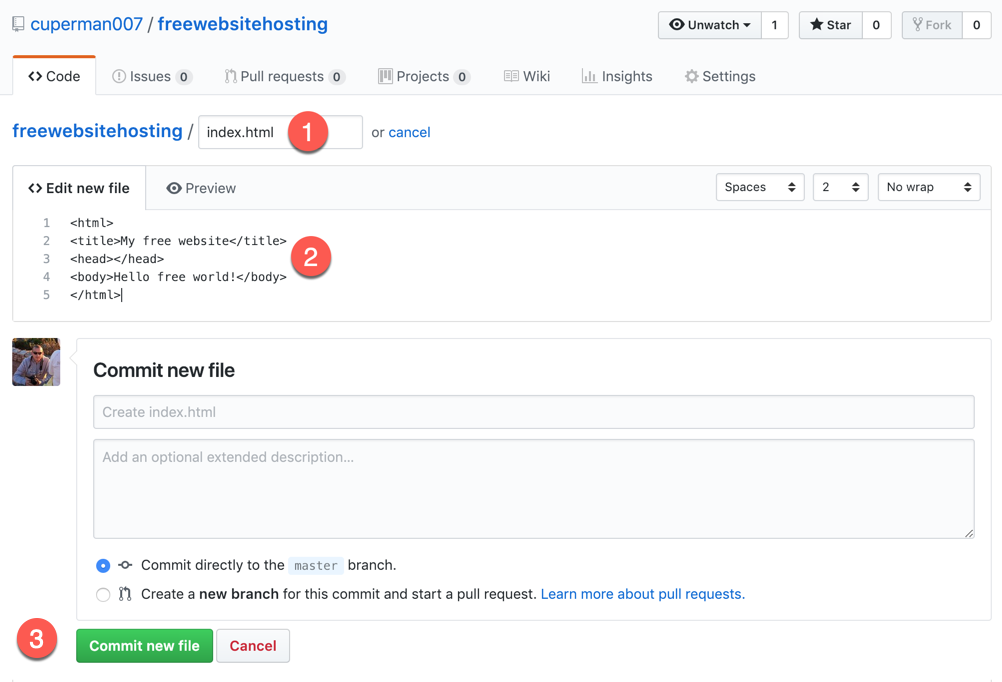Open the Insights tab

pos(617,76)
